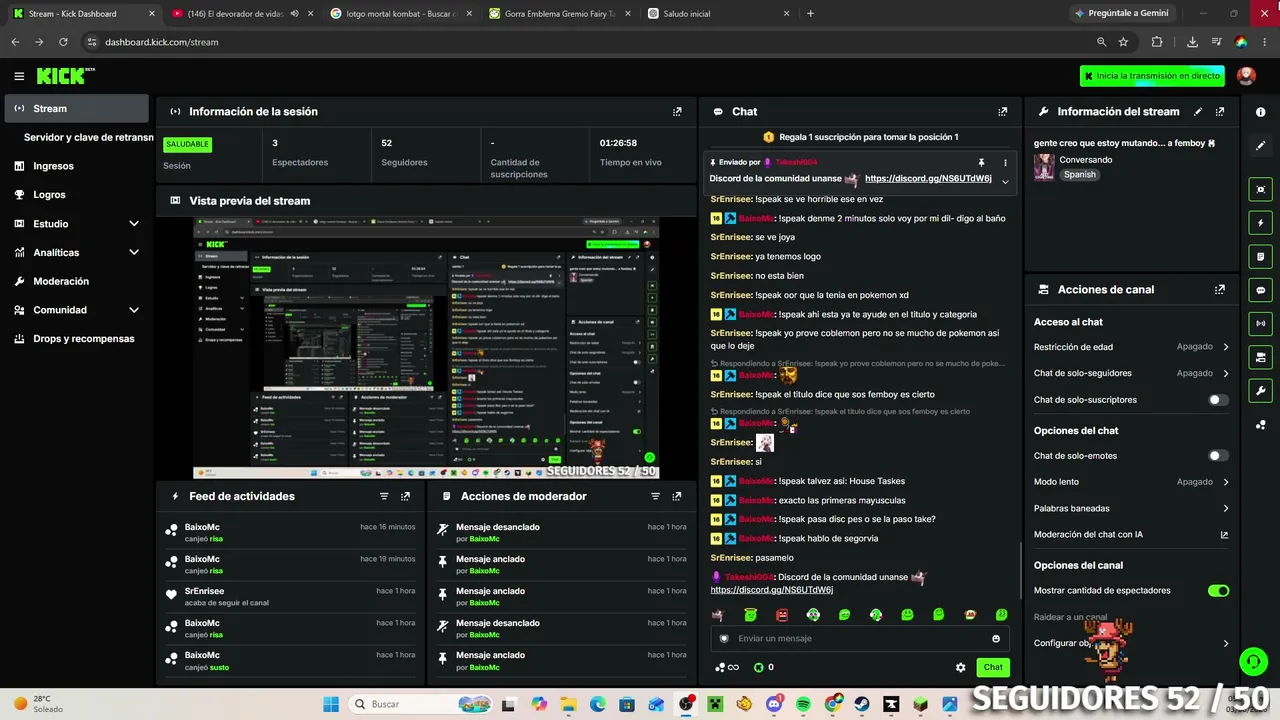Click the Enviar un mensaje input field
Image resolution: width=1280 pixels, height=720 pixels.
tap(860, 639)
